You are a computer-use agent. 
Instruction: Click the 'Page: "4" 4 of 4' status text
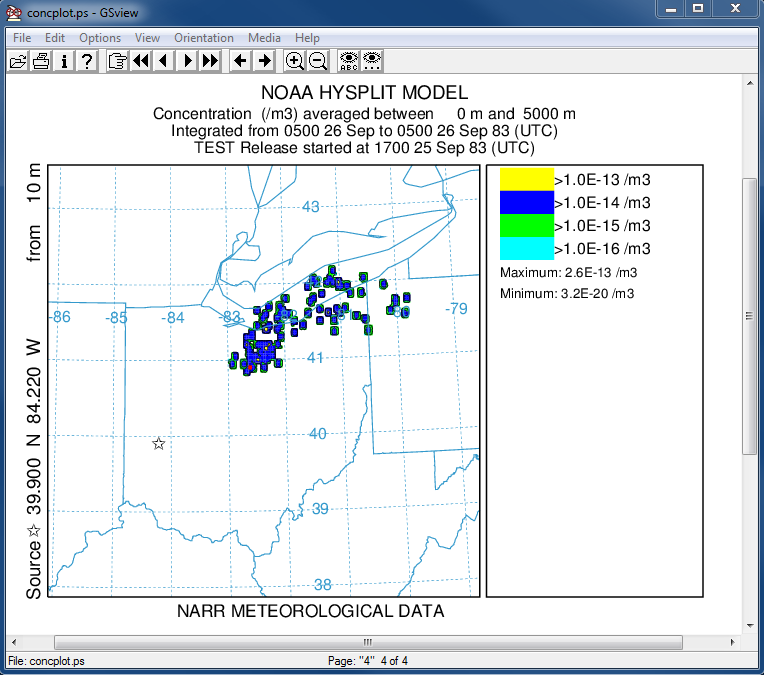click(368, 661)
